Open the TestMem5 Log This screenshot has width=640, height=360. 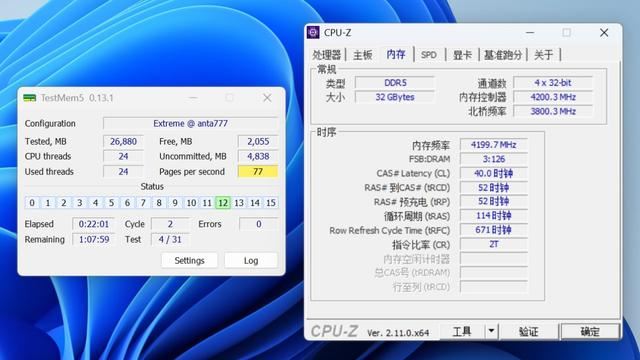(x=251, y=260)
